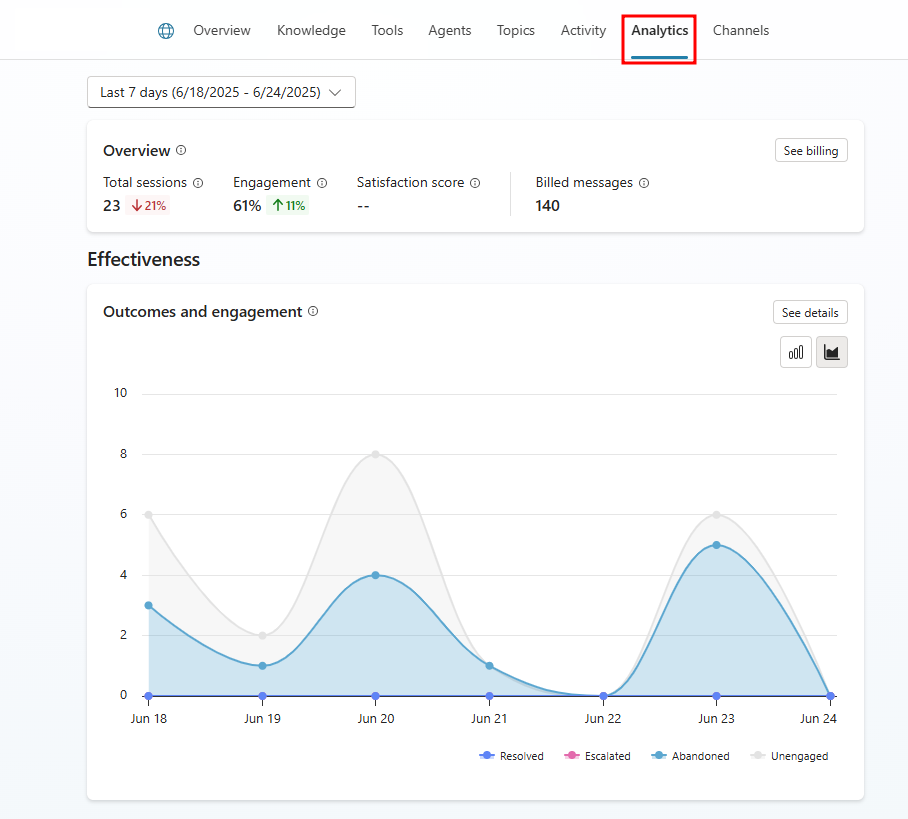Switch to the Knowledge tab
This screenshot has width=908, height=819.
point(311,31)
